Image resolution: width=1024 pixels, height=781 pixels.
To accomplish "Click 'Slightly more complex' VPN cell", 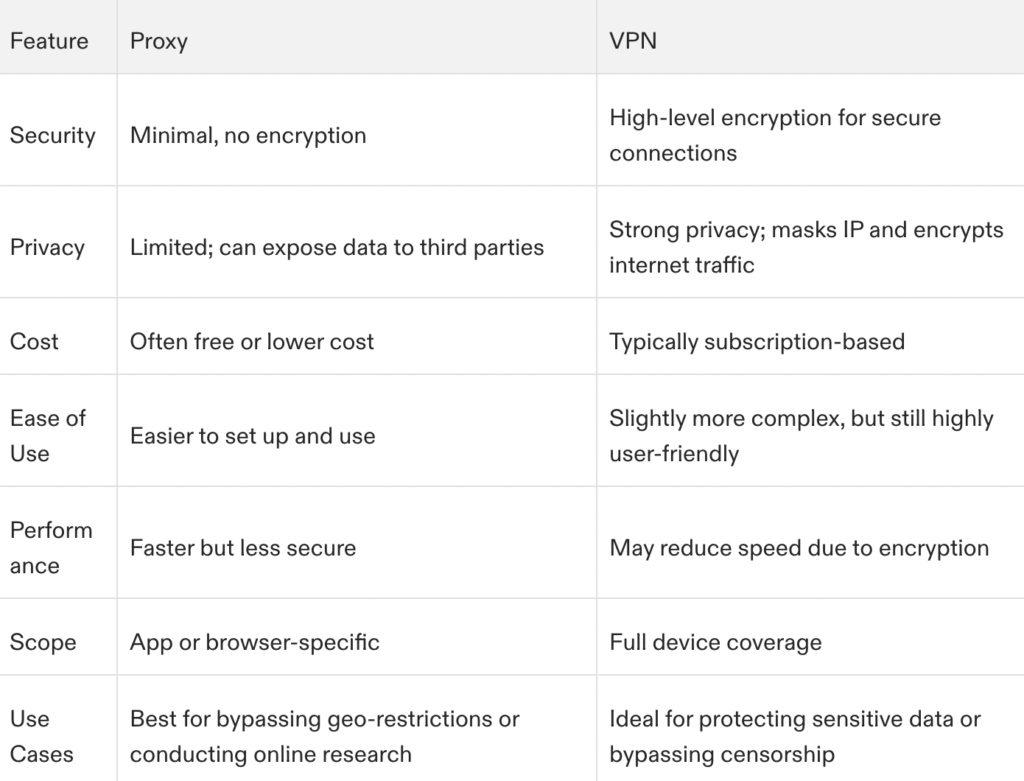I will pyautogui.click(x=801, y=436).
